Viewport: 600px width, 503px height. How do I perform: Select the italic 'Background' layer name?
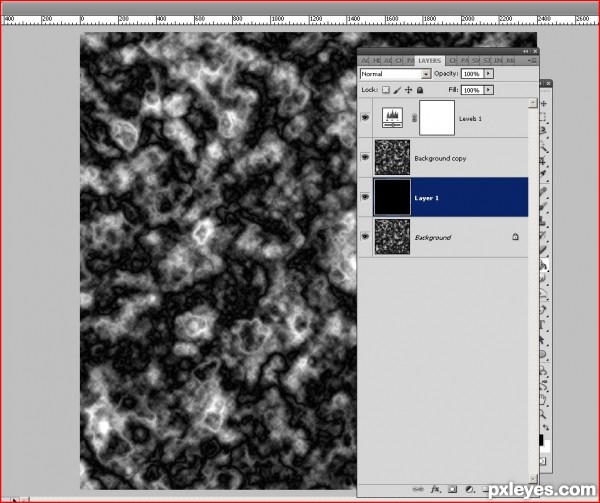point(432,238)
